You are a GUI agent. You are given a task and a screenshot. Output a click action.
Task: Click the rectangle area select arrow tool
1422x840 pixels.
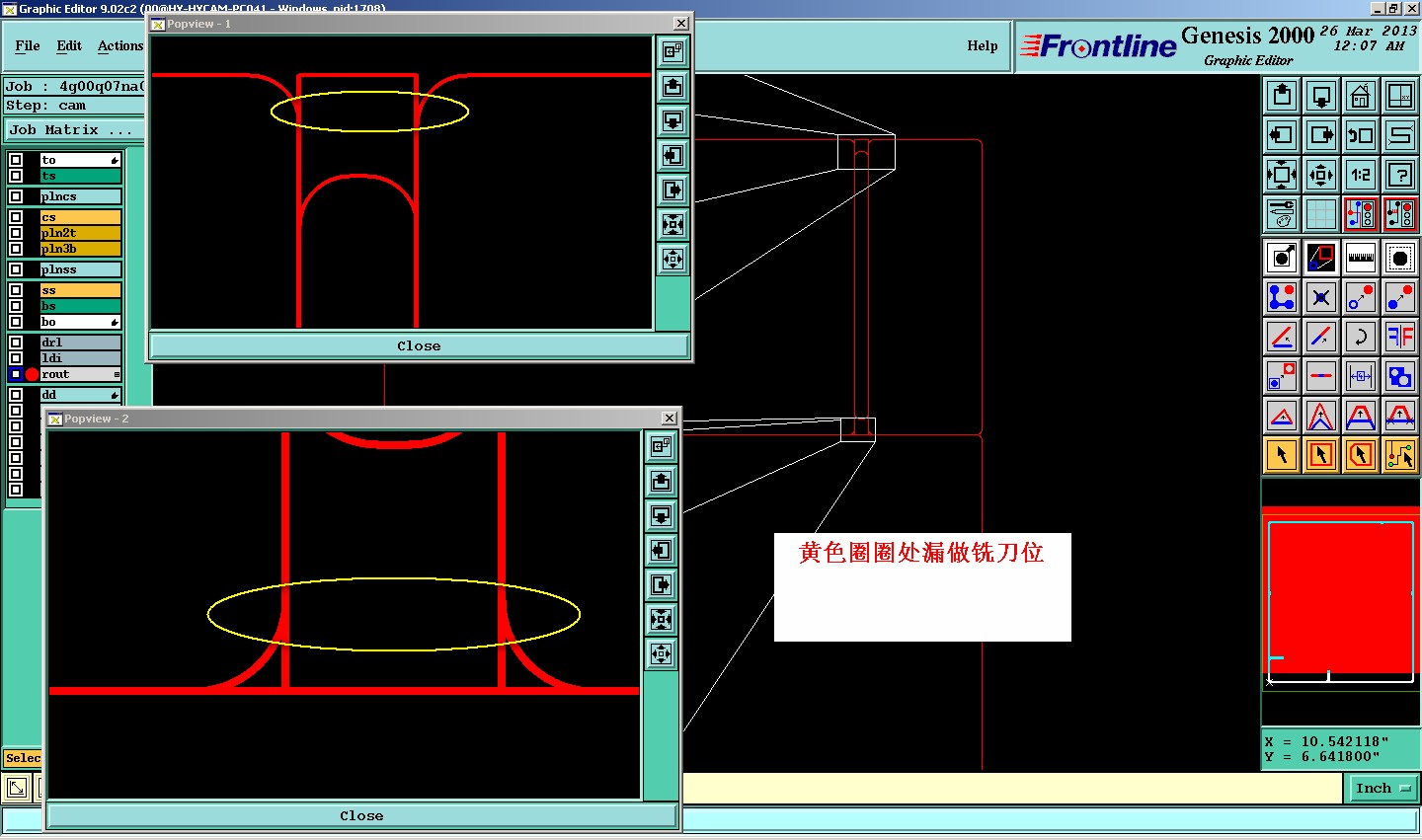1321,455
